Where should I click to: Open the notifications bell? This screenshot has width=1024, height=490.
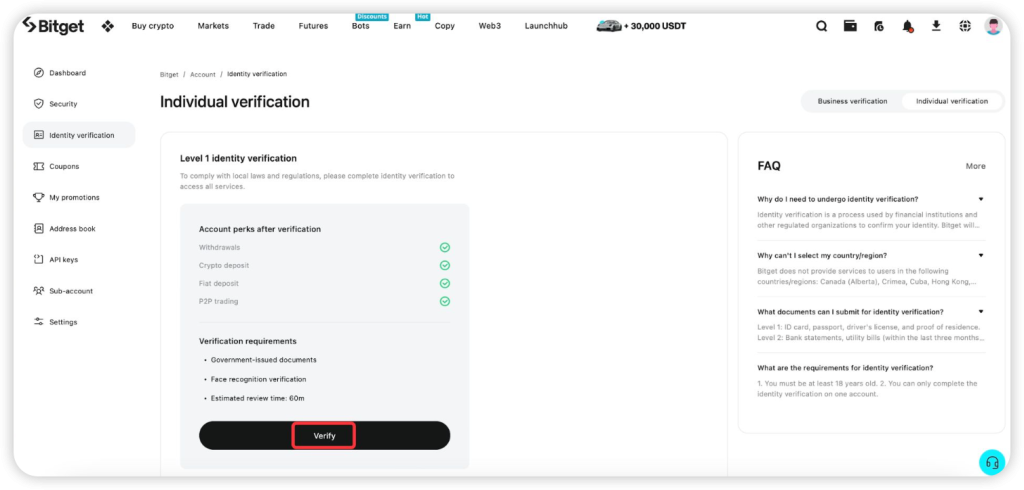tap(908, 26)
